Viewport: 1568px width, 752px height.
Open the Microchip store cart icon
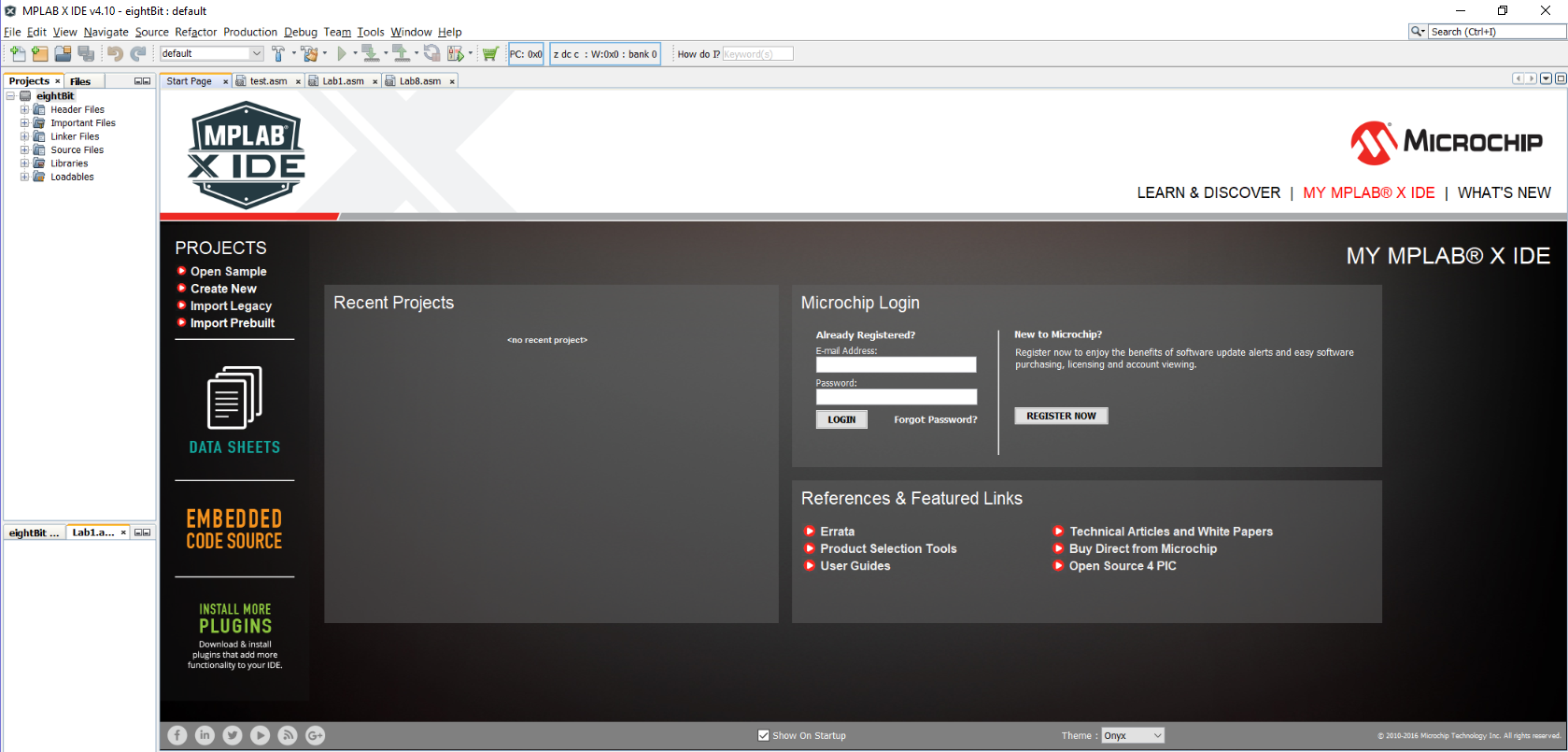click(489, 54)
